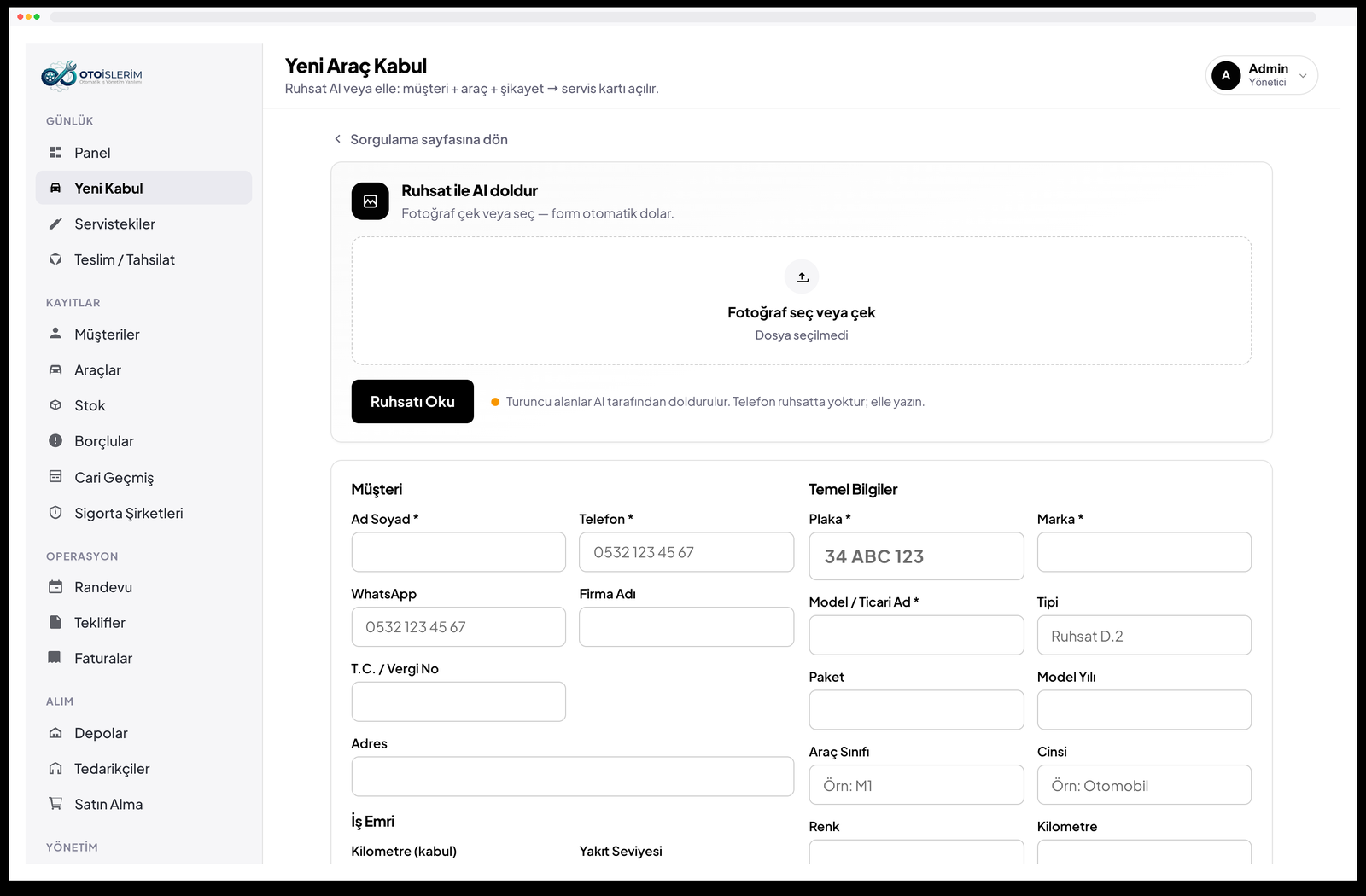Click the Ruhsatı Oku button

pyautogui.click(x=412, y=401)
